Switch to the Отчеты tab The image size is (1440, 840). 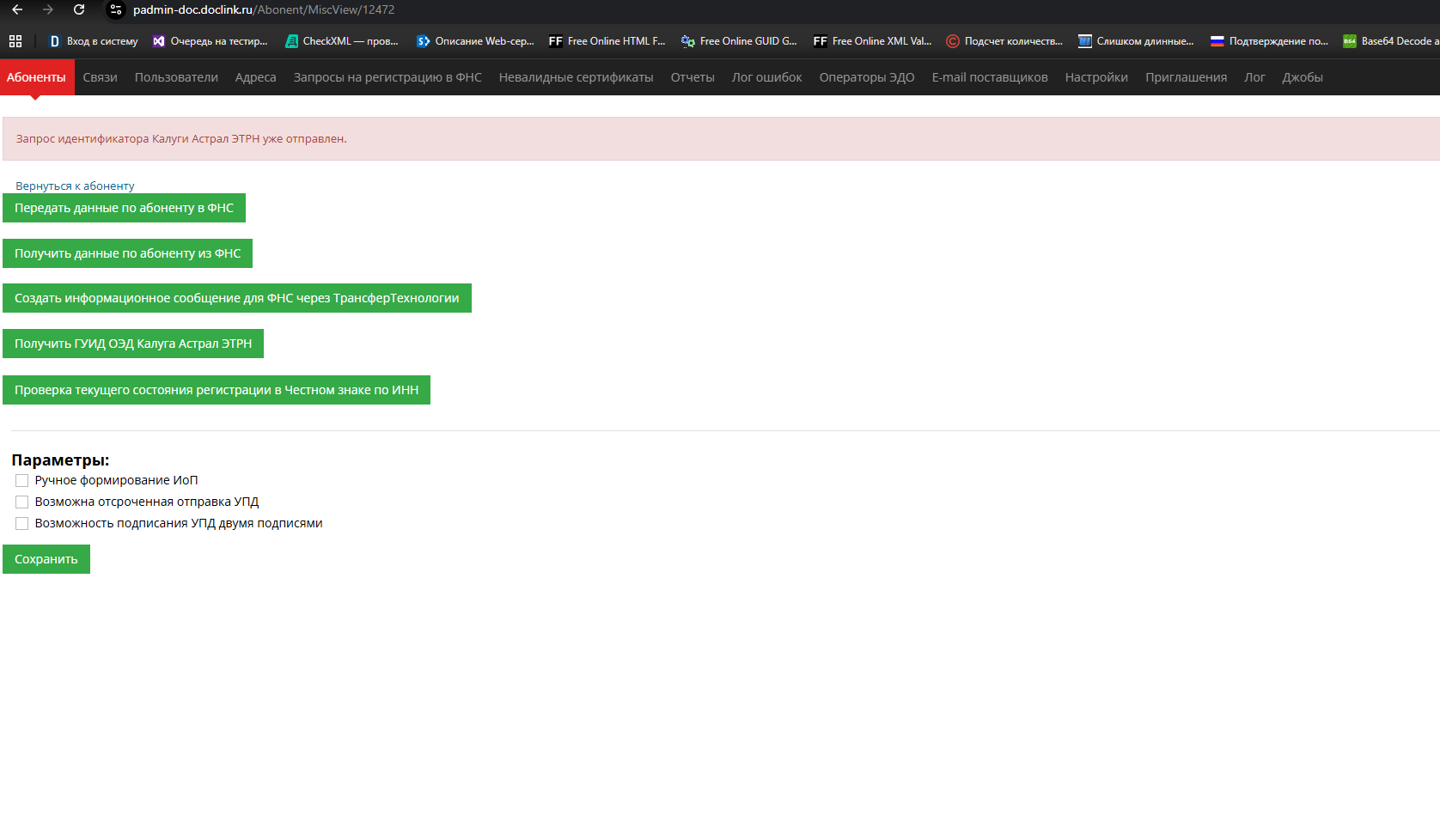click(693, 77)
